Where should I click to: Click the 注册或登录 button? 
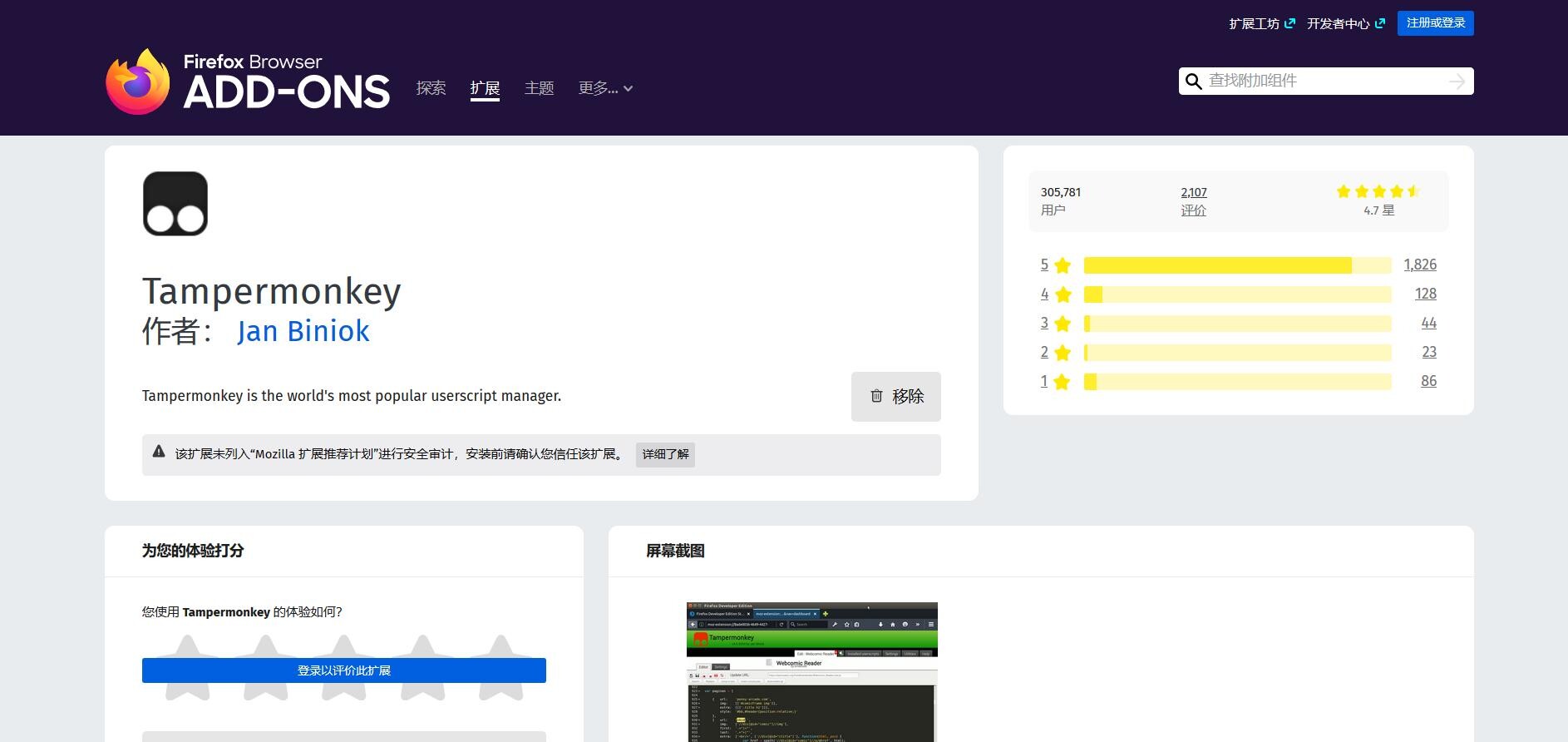coord(1435,23)
